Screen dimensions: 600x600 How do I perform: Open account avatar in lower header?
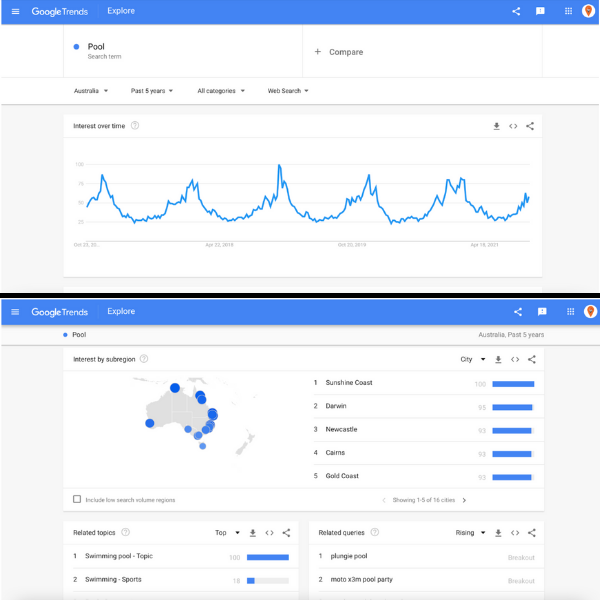(590, 311)
